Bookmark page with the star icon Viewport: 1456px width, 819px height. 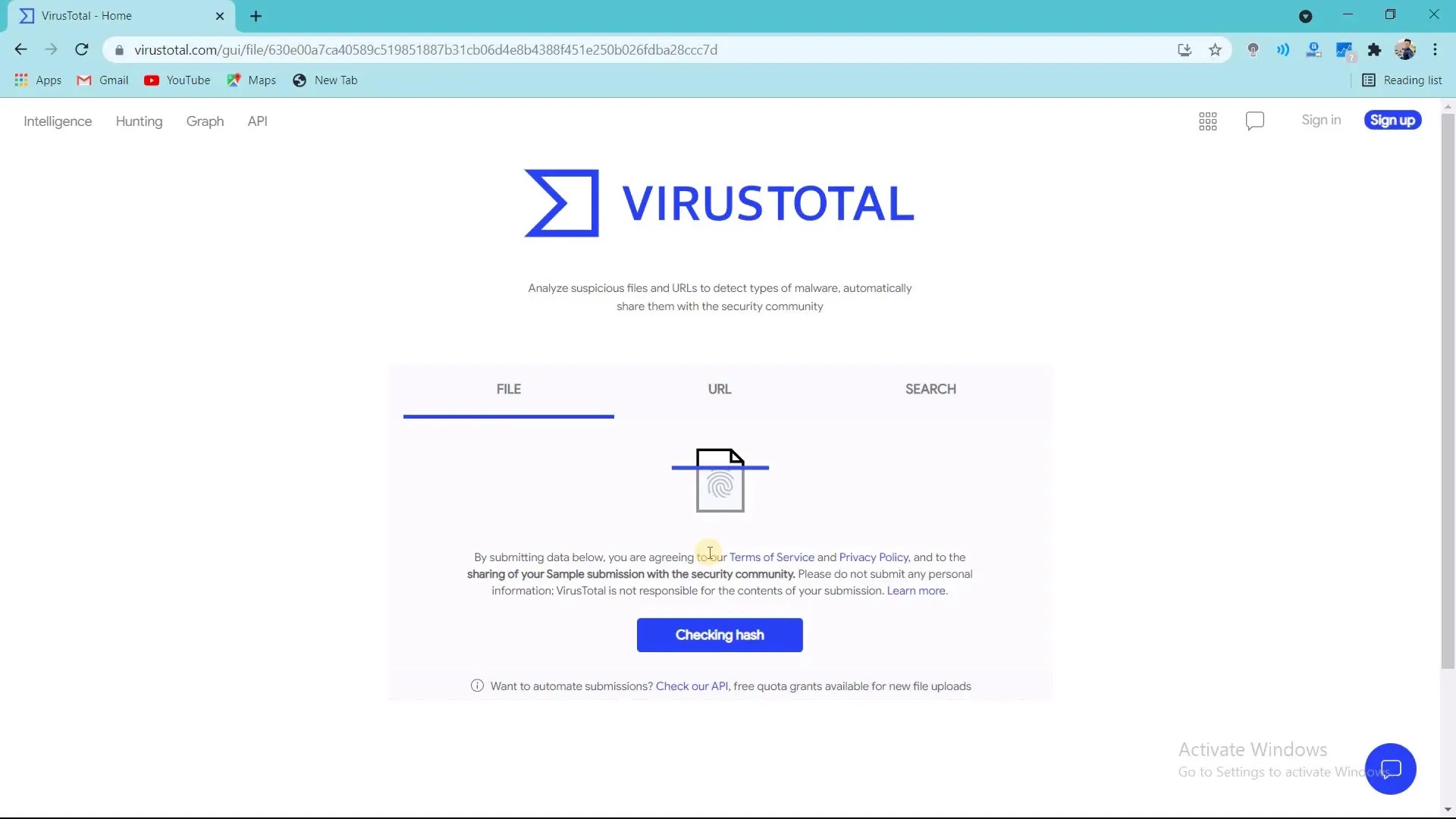pyautogui.click(x=1215, y=50)
